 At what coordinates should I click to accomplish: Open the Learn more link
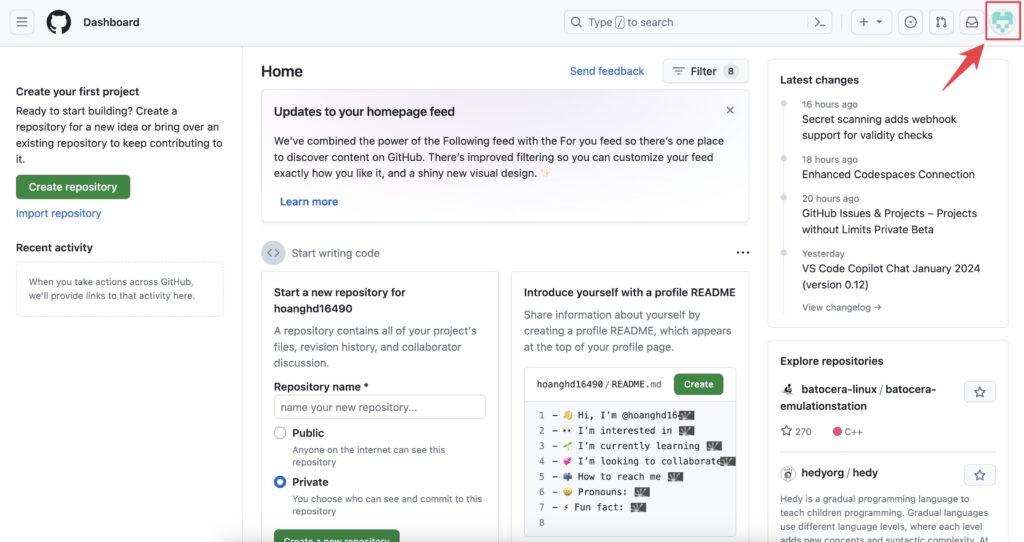[x=309, y=202]
